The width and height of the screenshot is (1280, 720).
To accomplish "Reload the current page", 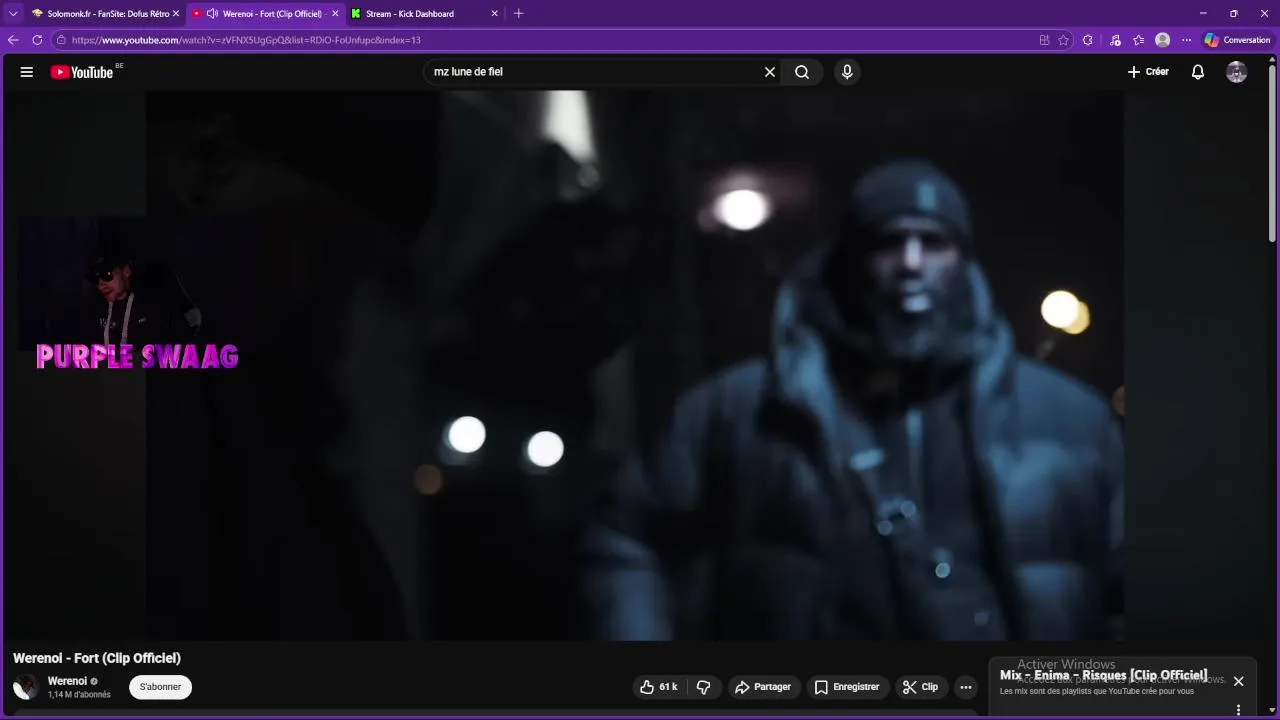I will click(x=37, y=40).
